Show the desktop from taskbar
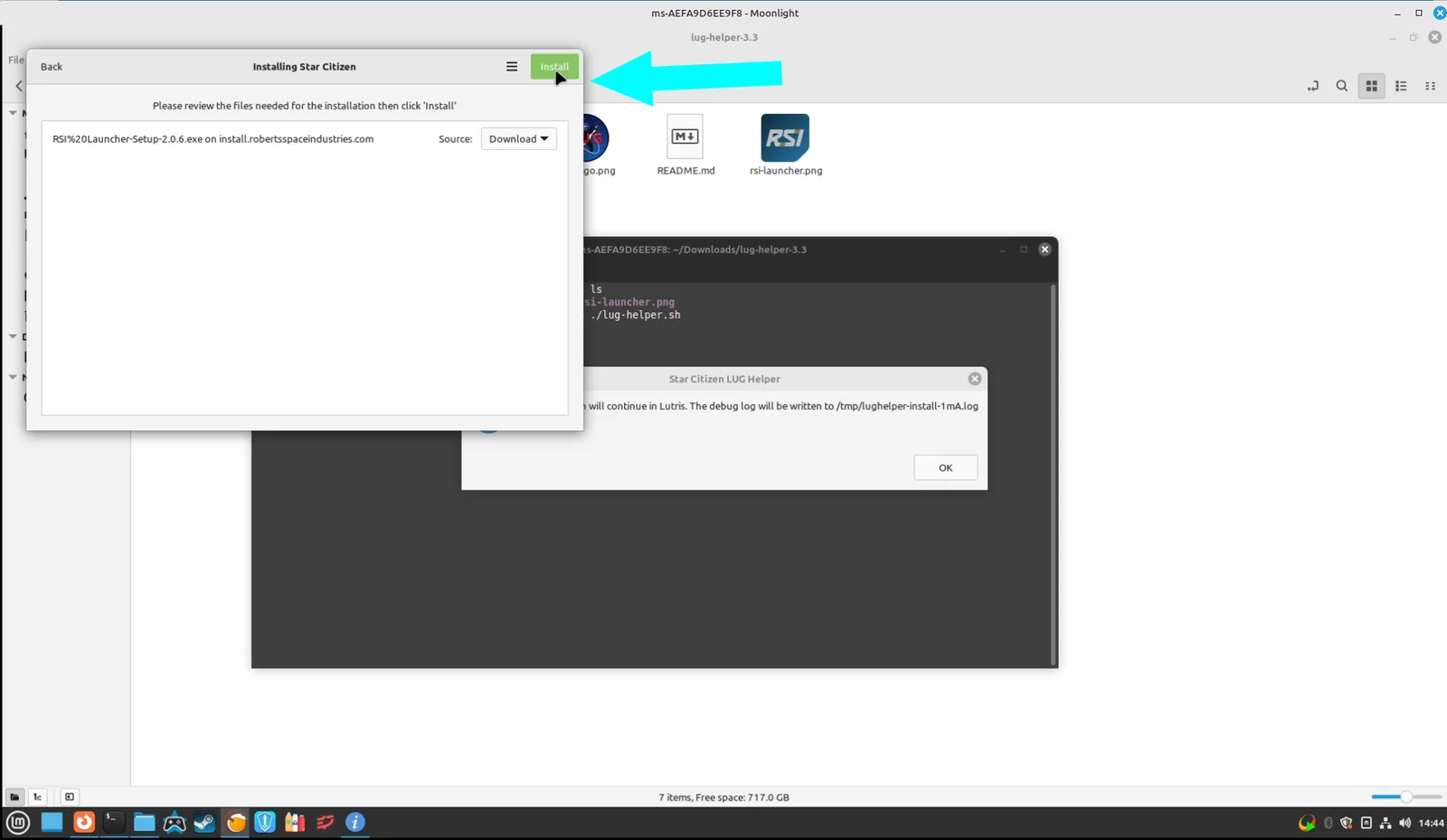The image size is (1447, 840). (x=52, y=822)
